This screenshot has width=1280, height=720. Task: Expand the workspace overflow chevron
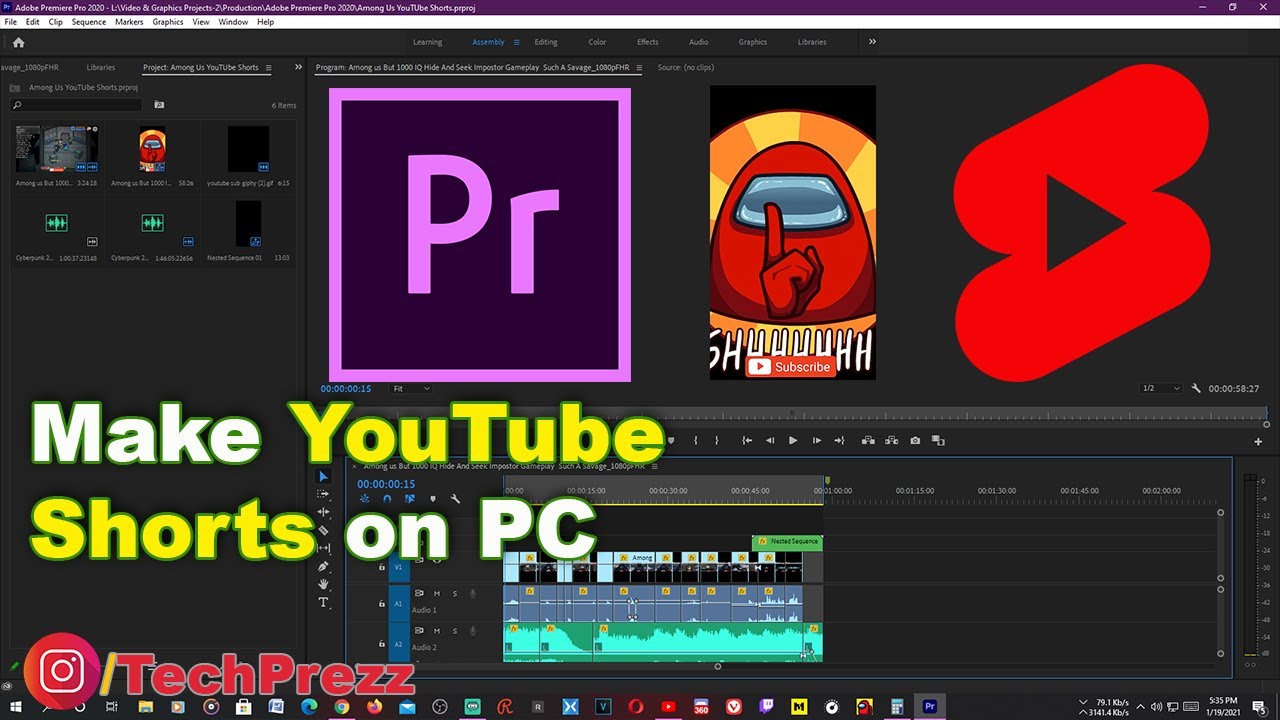coord(872,42)
